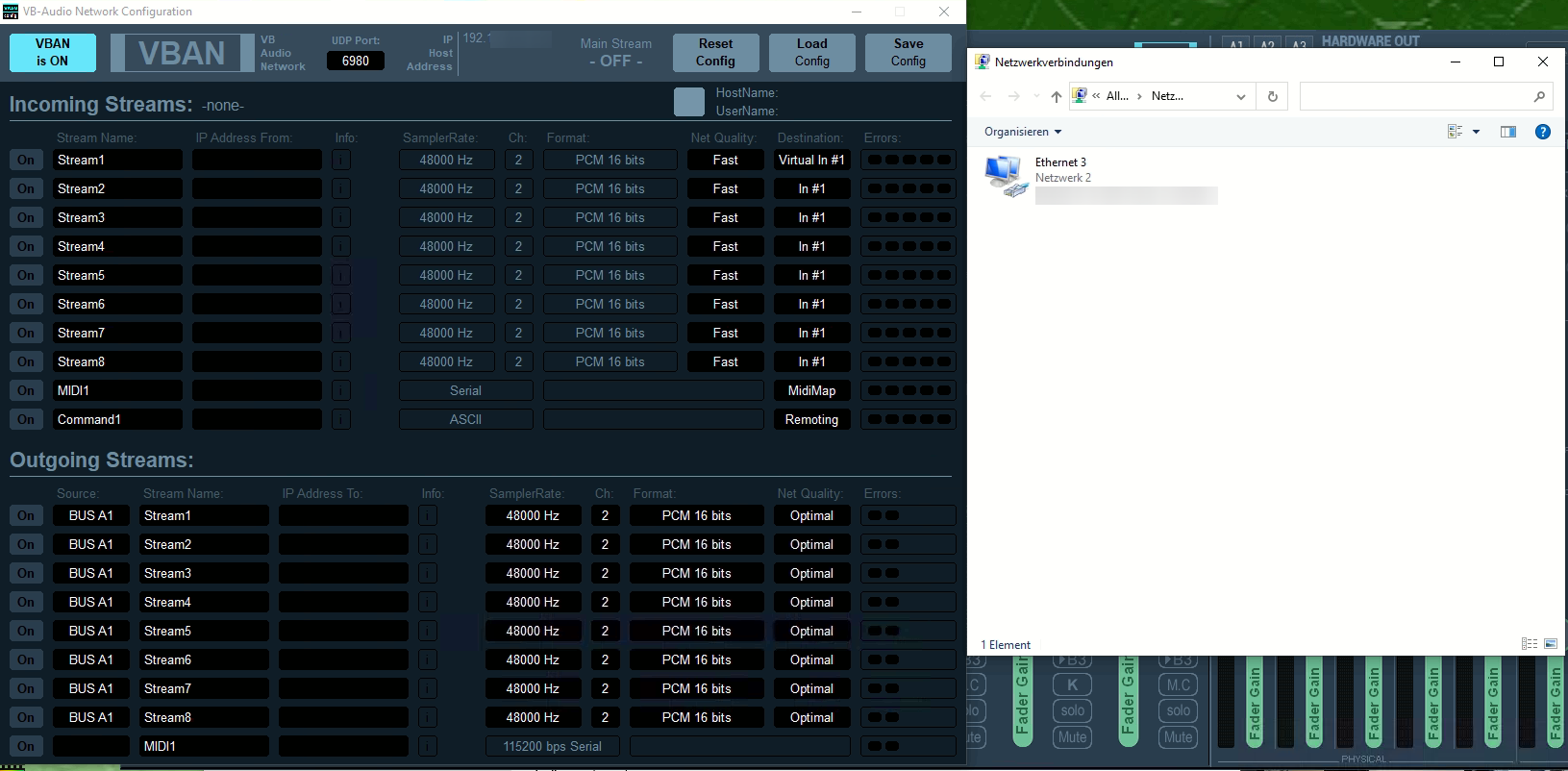Expand address bar history dropdown chevron
The image size is (1568, 771).
(1241, 96)
